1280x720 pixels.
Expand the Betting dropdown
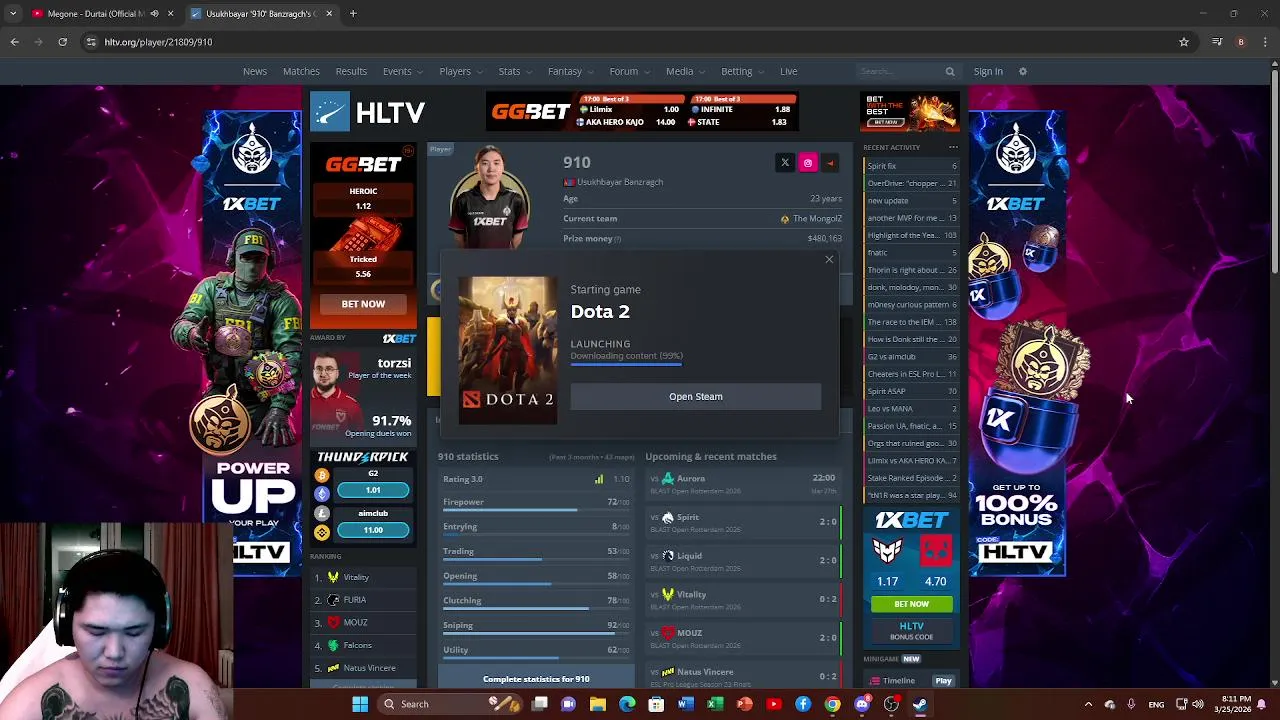742,71
